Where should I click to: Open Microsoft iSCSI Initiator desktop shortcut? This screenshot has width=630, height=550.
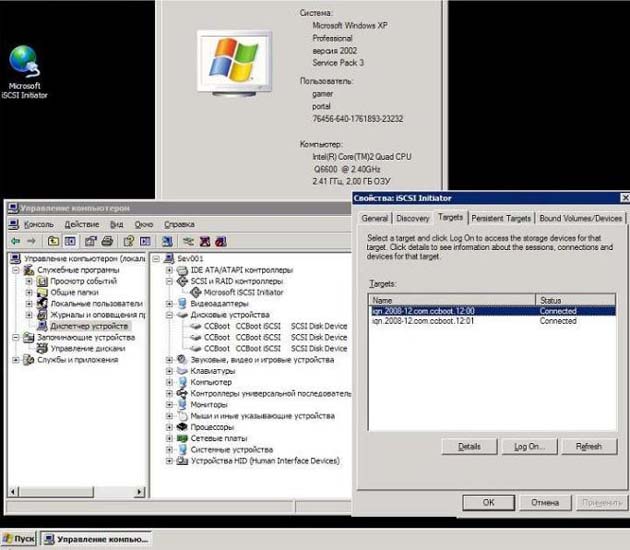pos(24,72)
